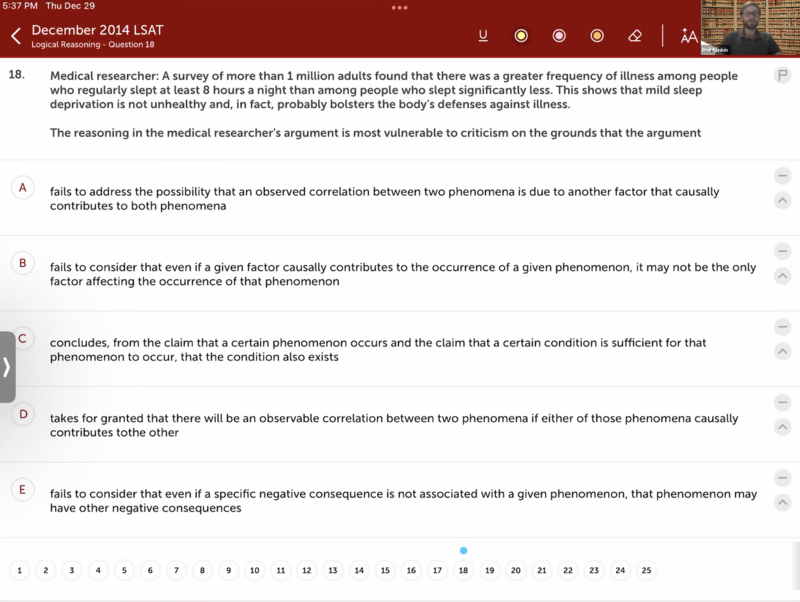Image resolution: width=800 pixels, height=602 pixels.
Task: Expand the left side panel handle
Action: (7, 366)
